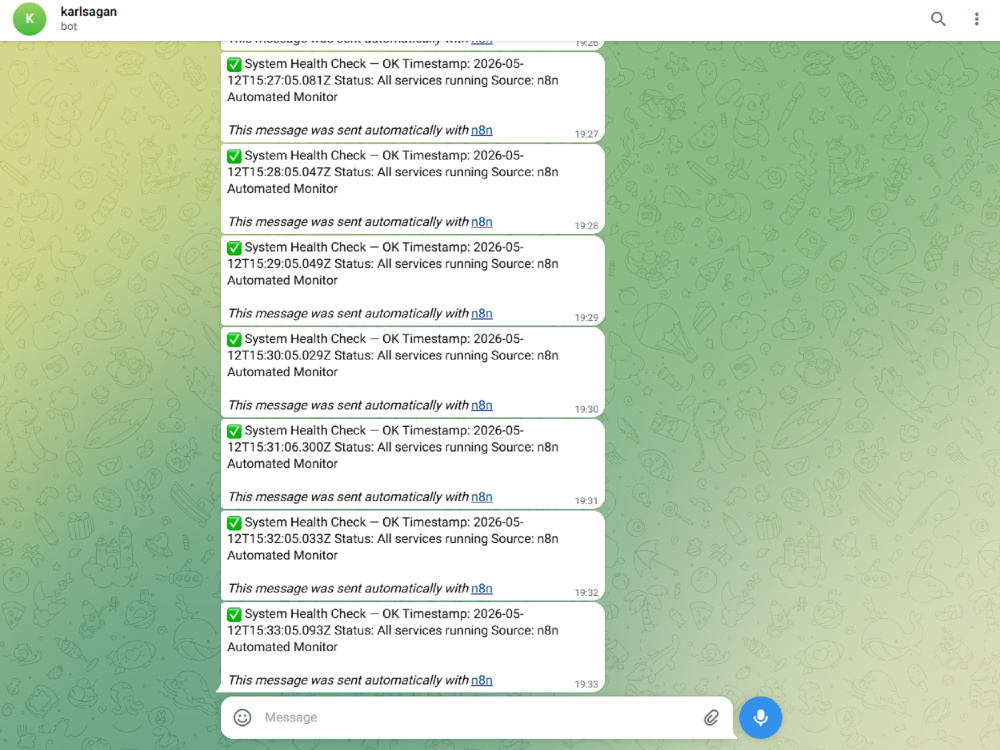Click the green checkmark in the 15:33:05.093Z message
This screenshot has width=1000, height=750.
click(234, 614)
